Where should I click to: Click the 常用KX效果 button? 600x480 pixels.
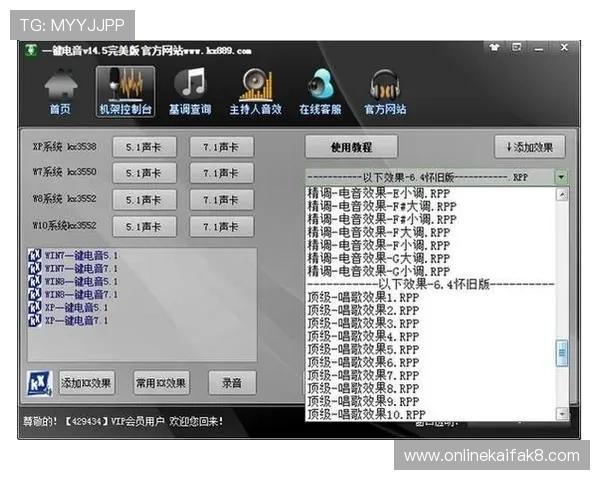(x=161, y=383)
